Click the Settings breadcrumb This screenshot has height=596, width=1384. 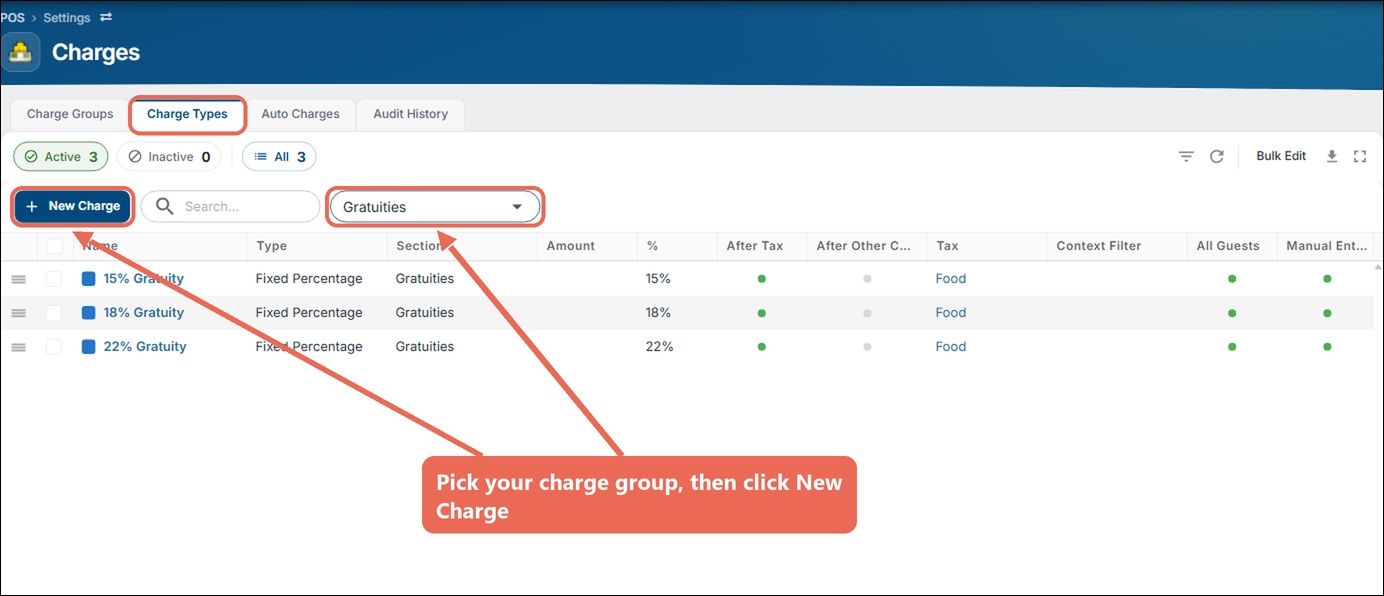[66, 18]
